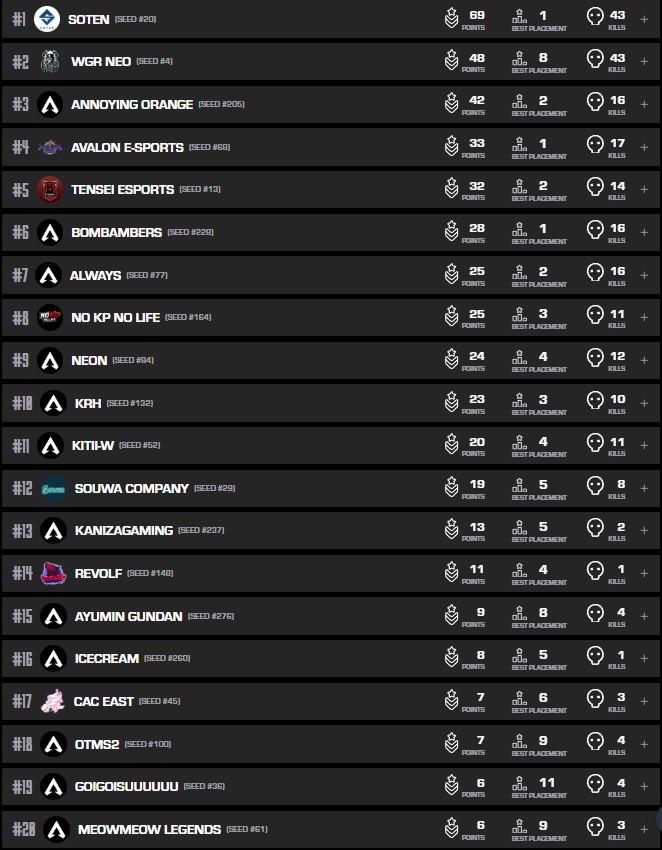The width and height of the screenshot is (662, 850).
Task: Click the CAC EAST pink logo
Action: tap(53, 701)
